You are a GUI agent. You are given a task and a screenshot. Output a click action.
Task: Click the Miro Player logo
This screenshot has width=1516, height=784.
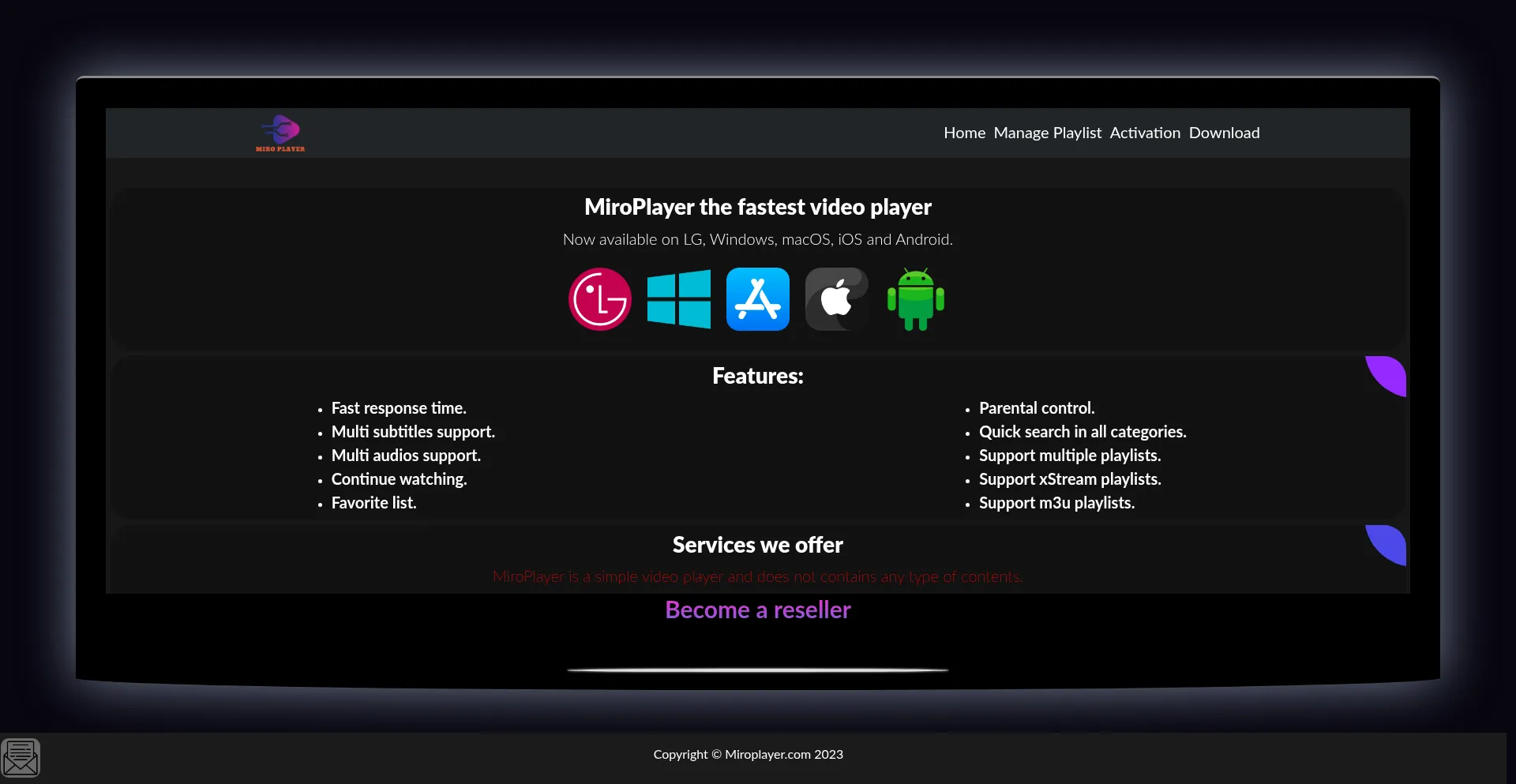(280, 133)
